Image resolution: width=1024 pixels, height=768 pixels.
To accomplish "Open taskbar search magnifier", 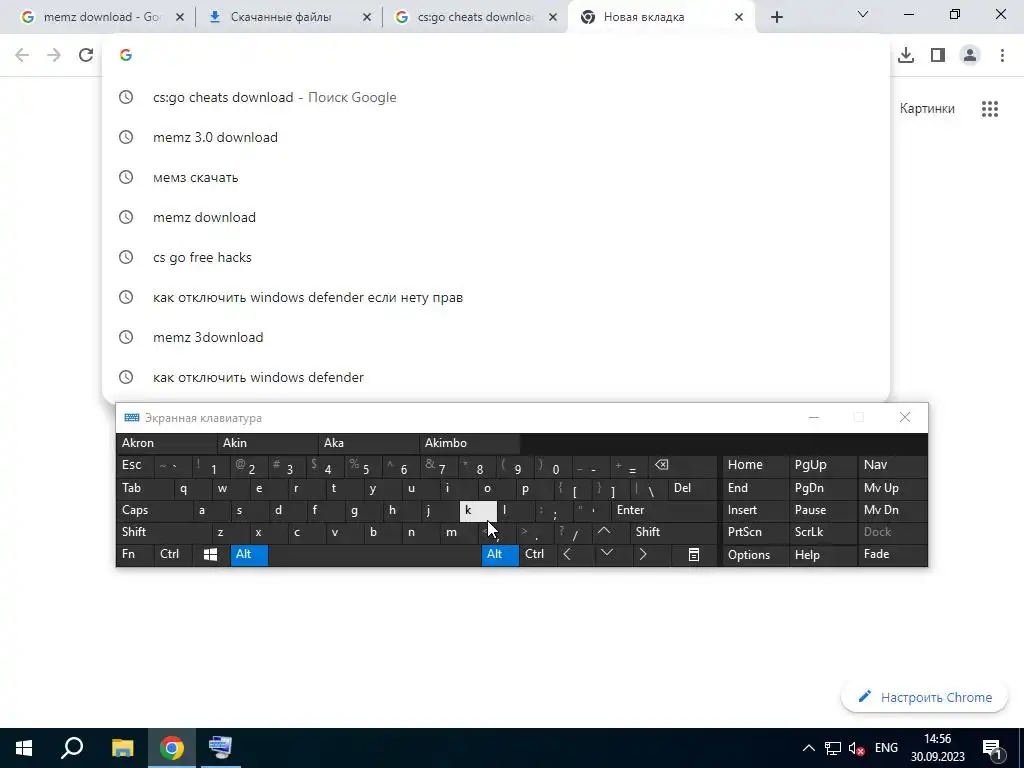I will coord(72,748).
